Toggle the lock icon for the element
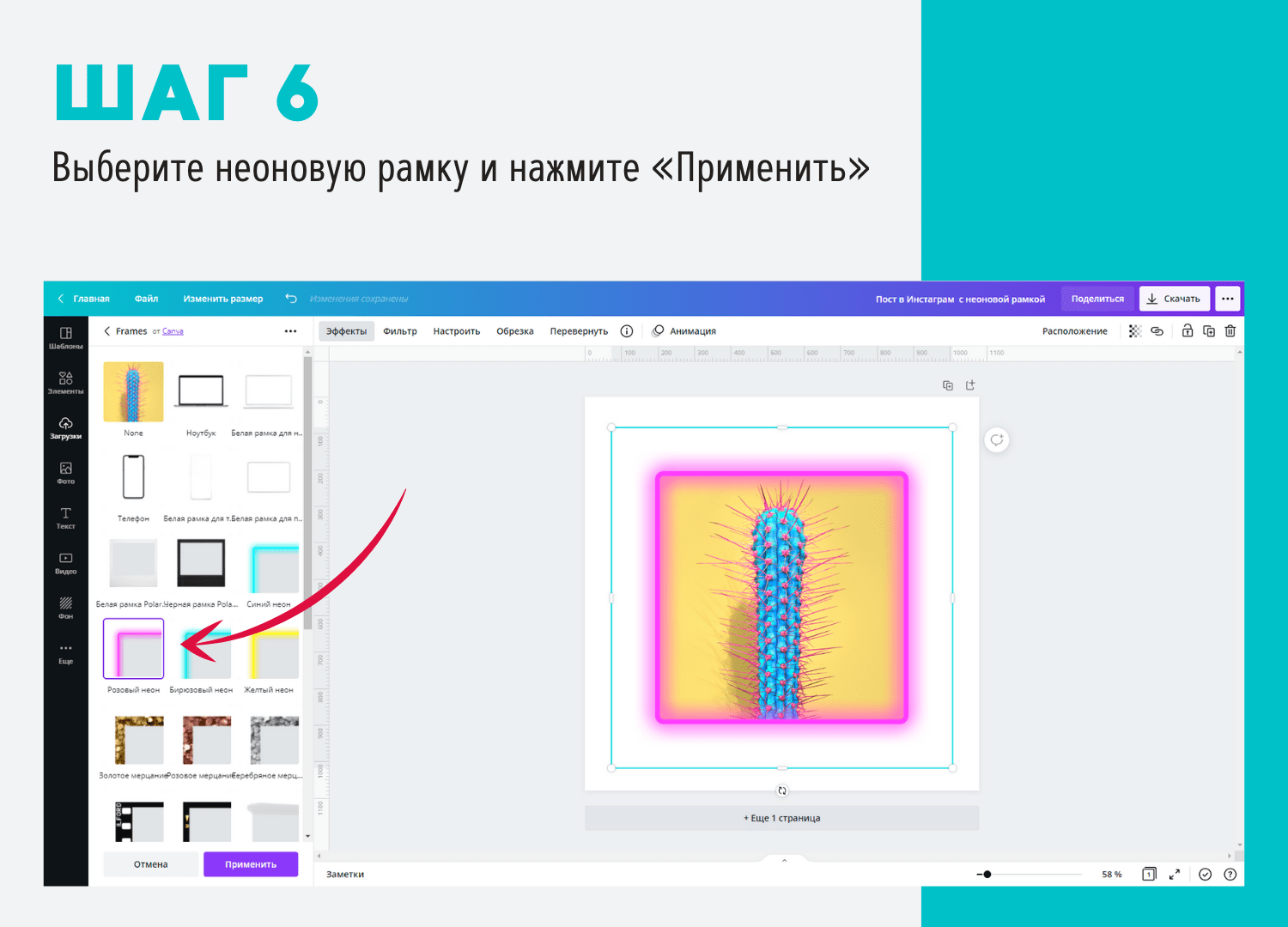Viewport: 1288px width, 927px height. tap(1187, 331)
